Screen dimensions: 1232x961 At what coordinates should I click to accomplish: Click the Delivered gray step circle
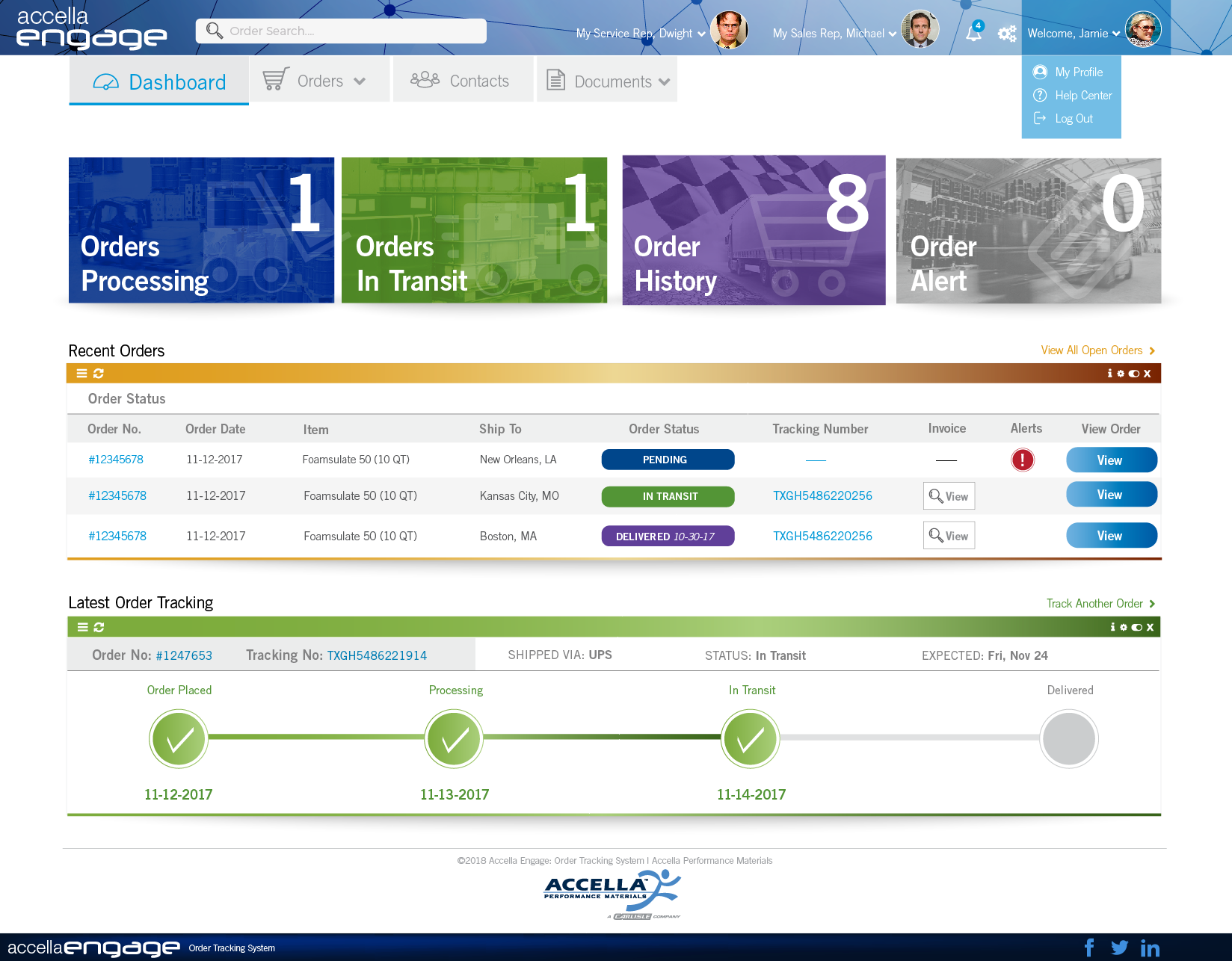[x=1069, y=738]
